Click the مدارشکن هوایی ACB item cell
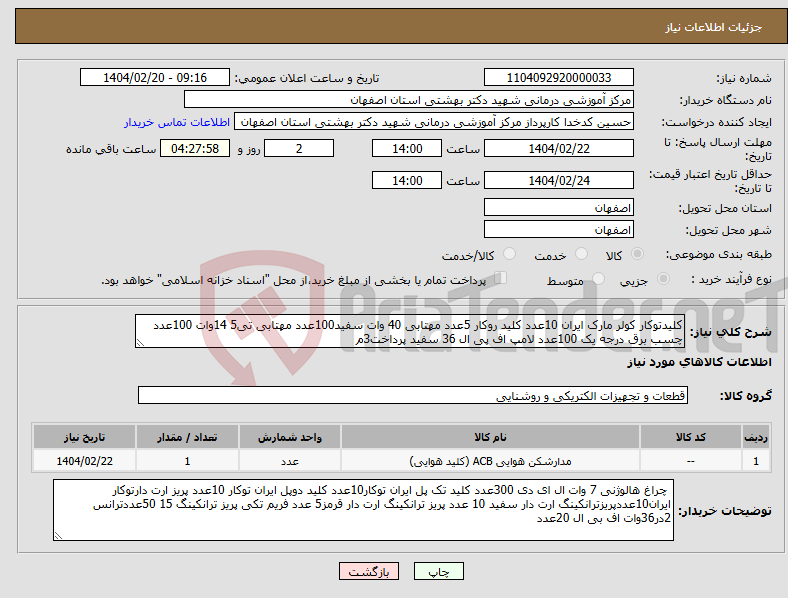The height and width of the screenshot is (598, 788). [490, 461]
